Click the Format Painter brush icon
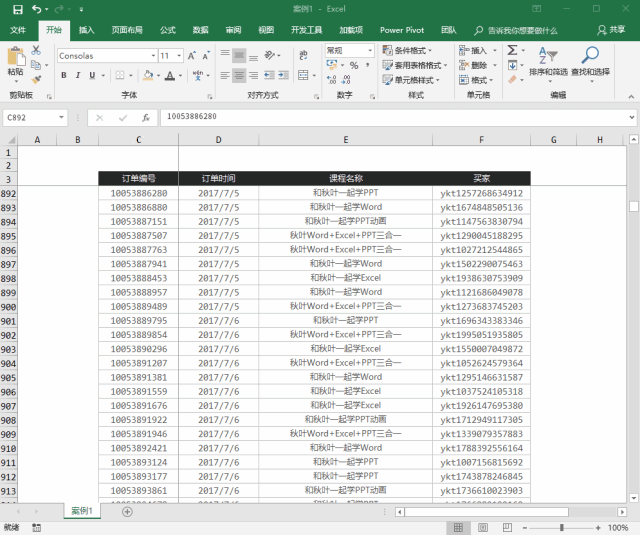The image size is (640, 535). pos(36,80)
